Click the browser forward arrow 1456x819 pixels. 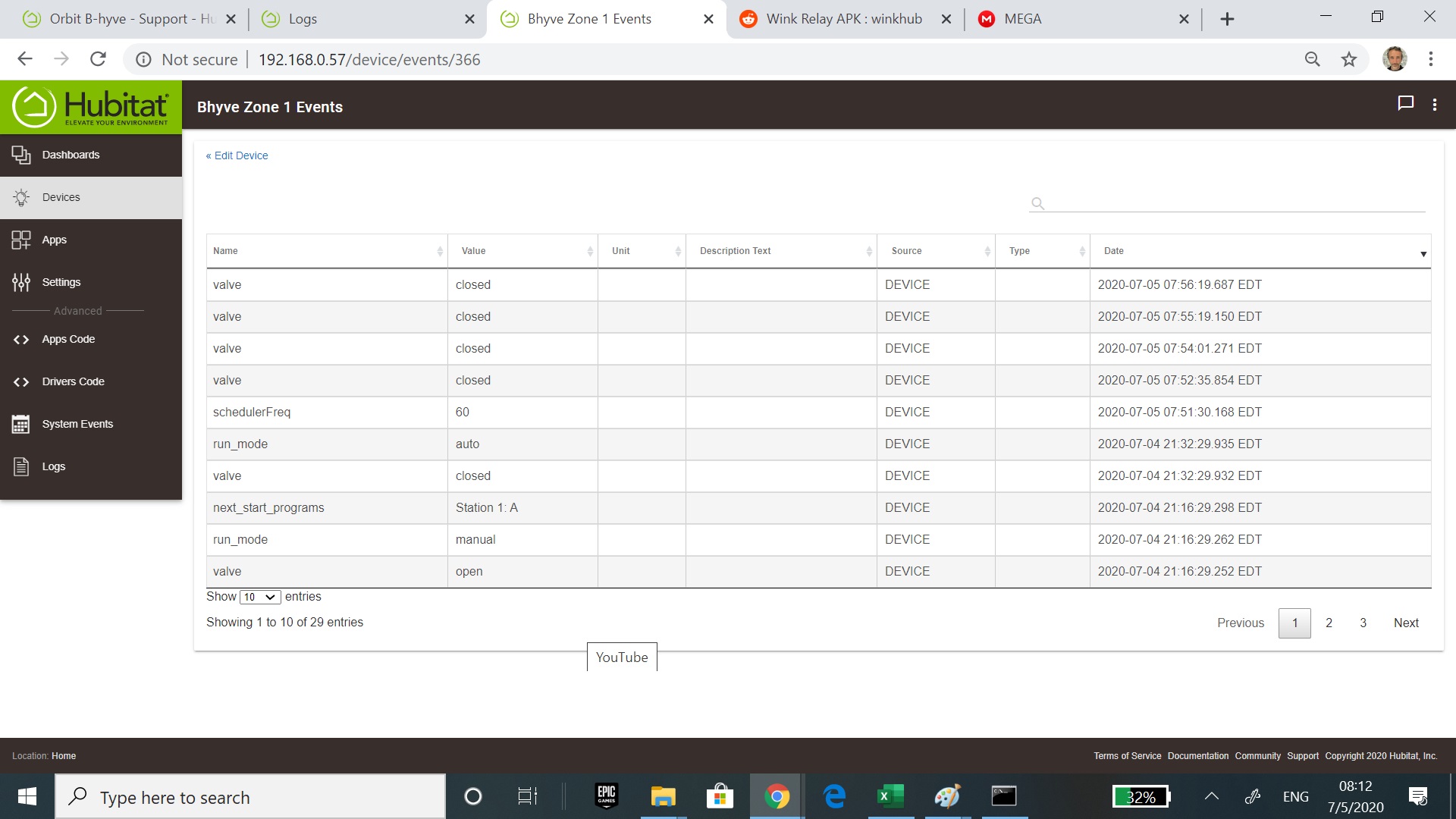click(x=61, y=59)
